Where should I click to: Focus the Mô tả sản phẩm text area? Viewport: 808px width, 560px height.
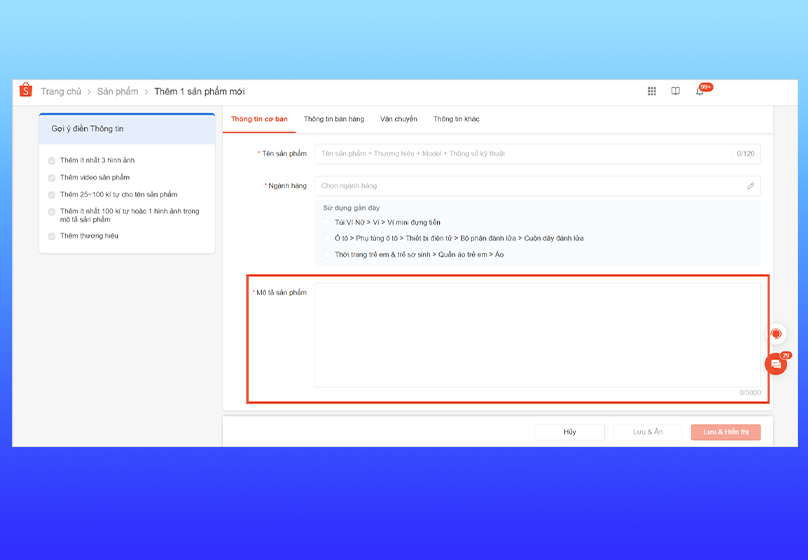coord(537,335)
